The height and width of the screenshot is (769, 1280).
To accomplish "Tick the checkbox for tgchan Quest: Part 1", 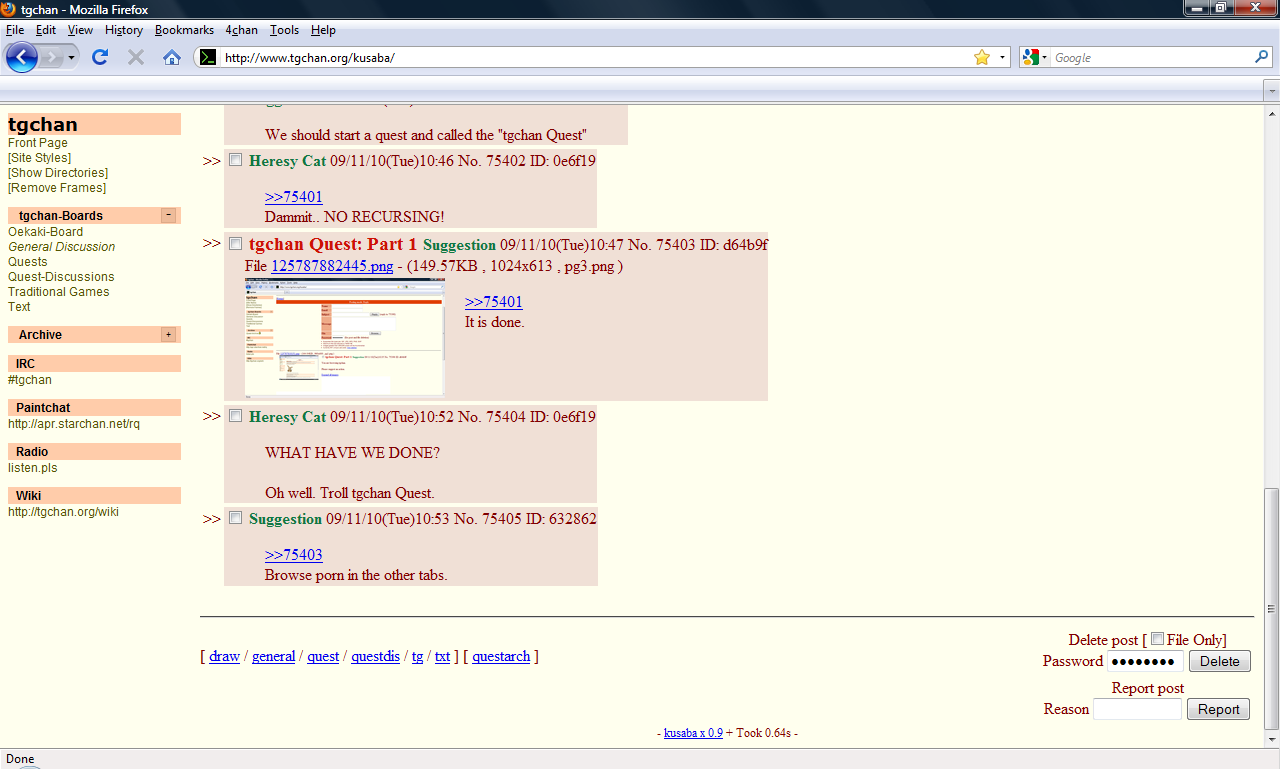I will [x=236, y=243].
